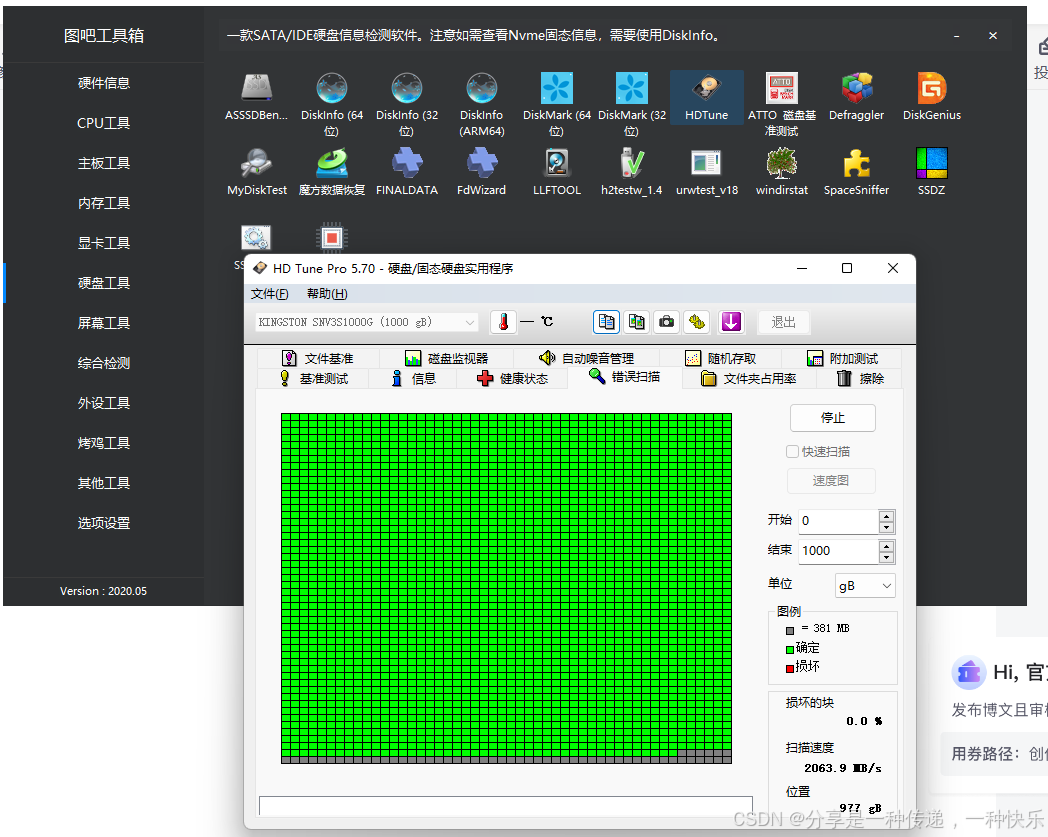Click 速度图 button
This screenshot has width=1048, height=837.
[831, 481]
